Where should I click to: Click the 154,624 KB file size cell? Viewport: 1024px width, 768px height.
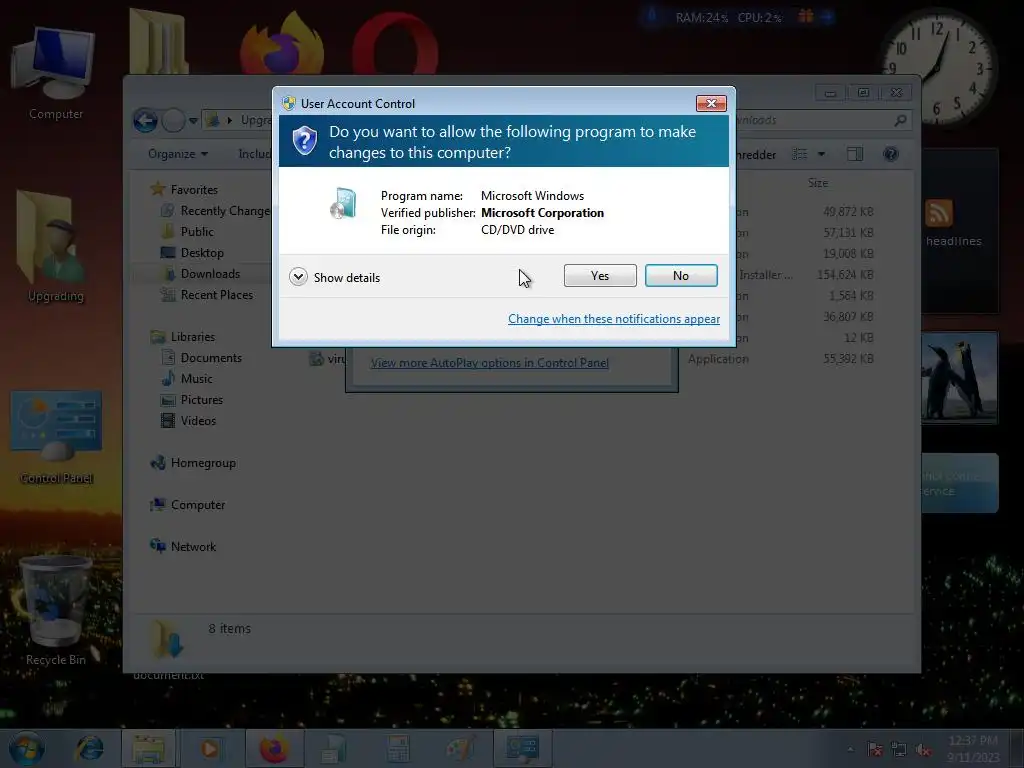click(845, 275)
